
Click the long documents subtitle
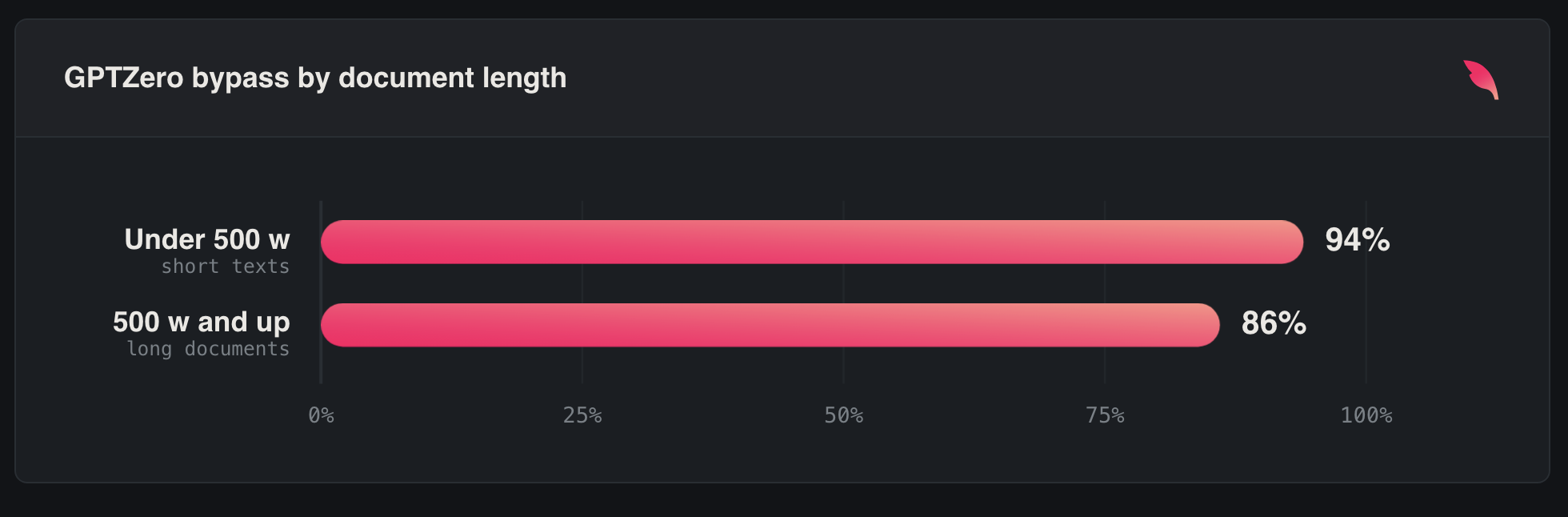pyautogui.click(x=209, y=349)
